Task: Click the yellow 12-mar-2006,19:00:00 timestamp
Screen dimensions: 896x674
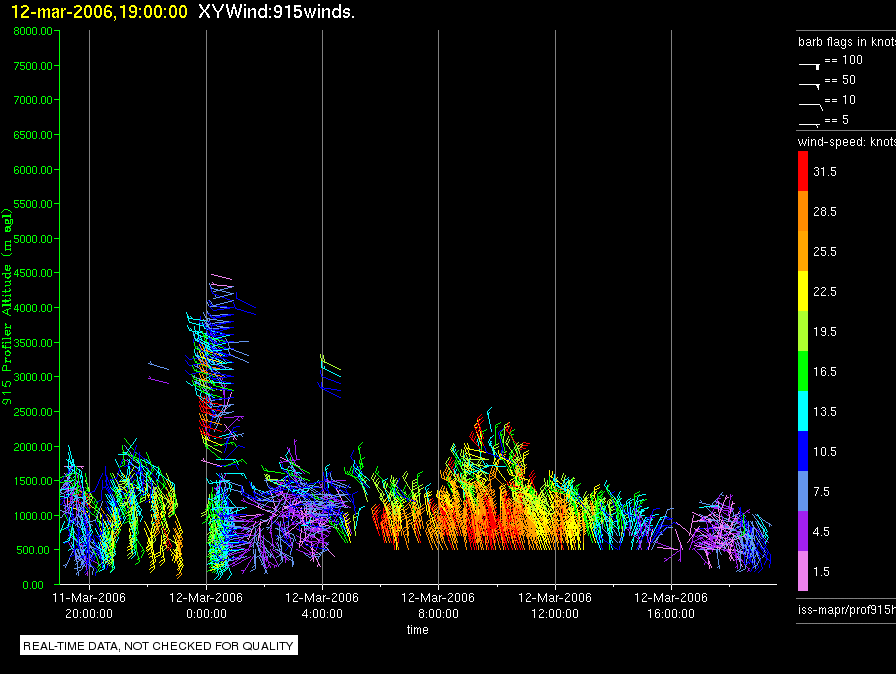Action: (99, 11)
